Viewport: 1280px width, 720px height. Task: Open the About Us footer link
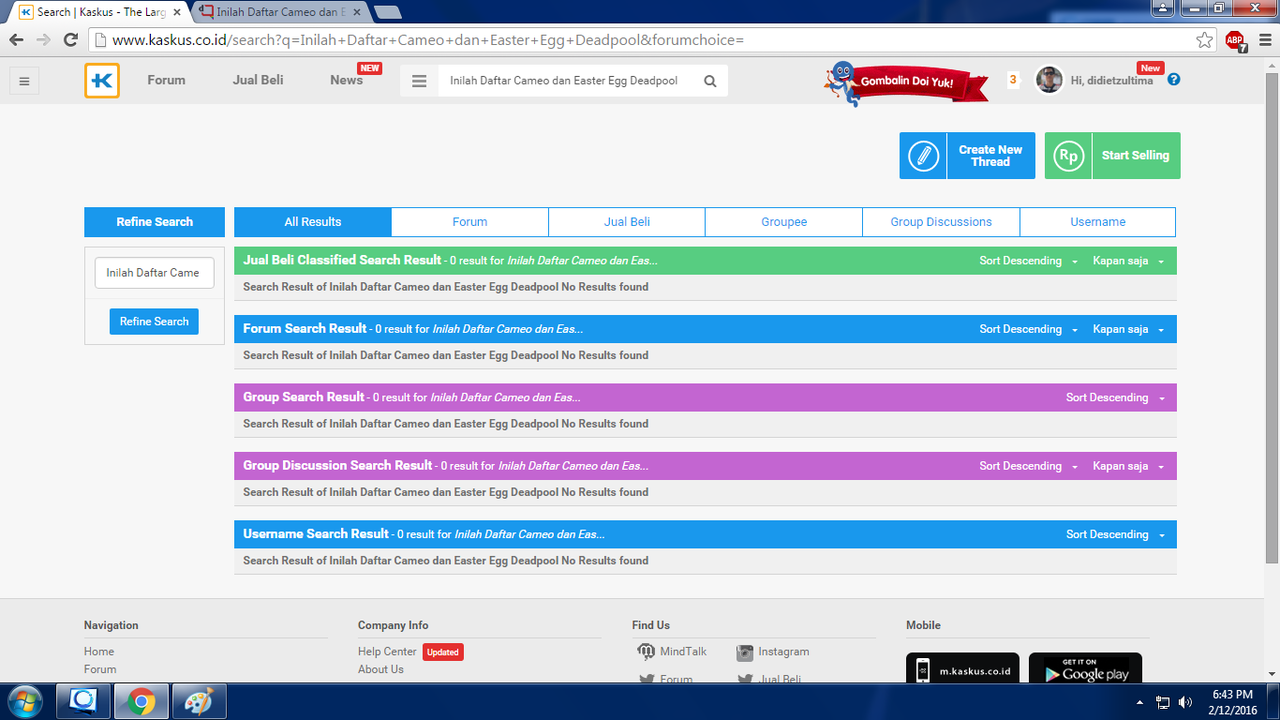click(381, 670)
